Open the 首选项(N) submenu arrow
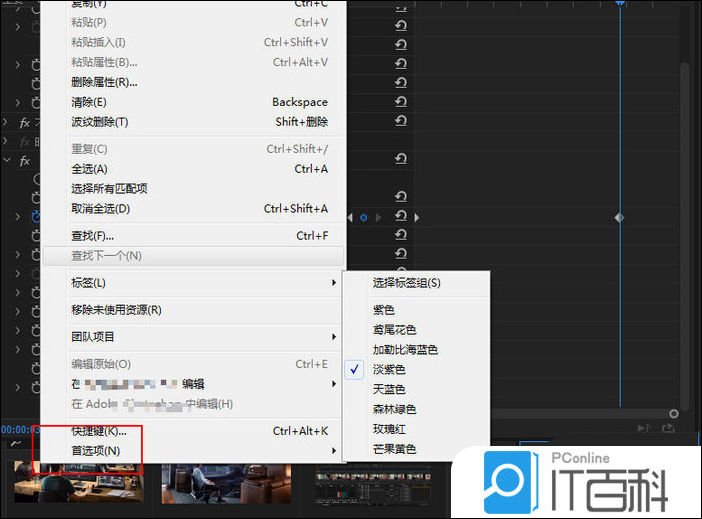This screenshot has height=519, width=702. click(334, 450)
